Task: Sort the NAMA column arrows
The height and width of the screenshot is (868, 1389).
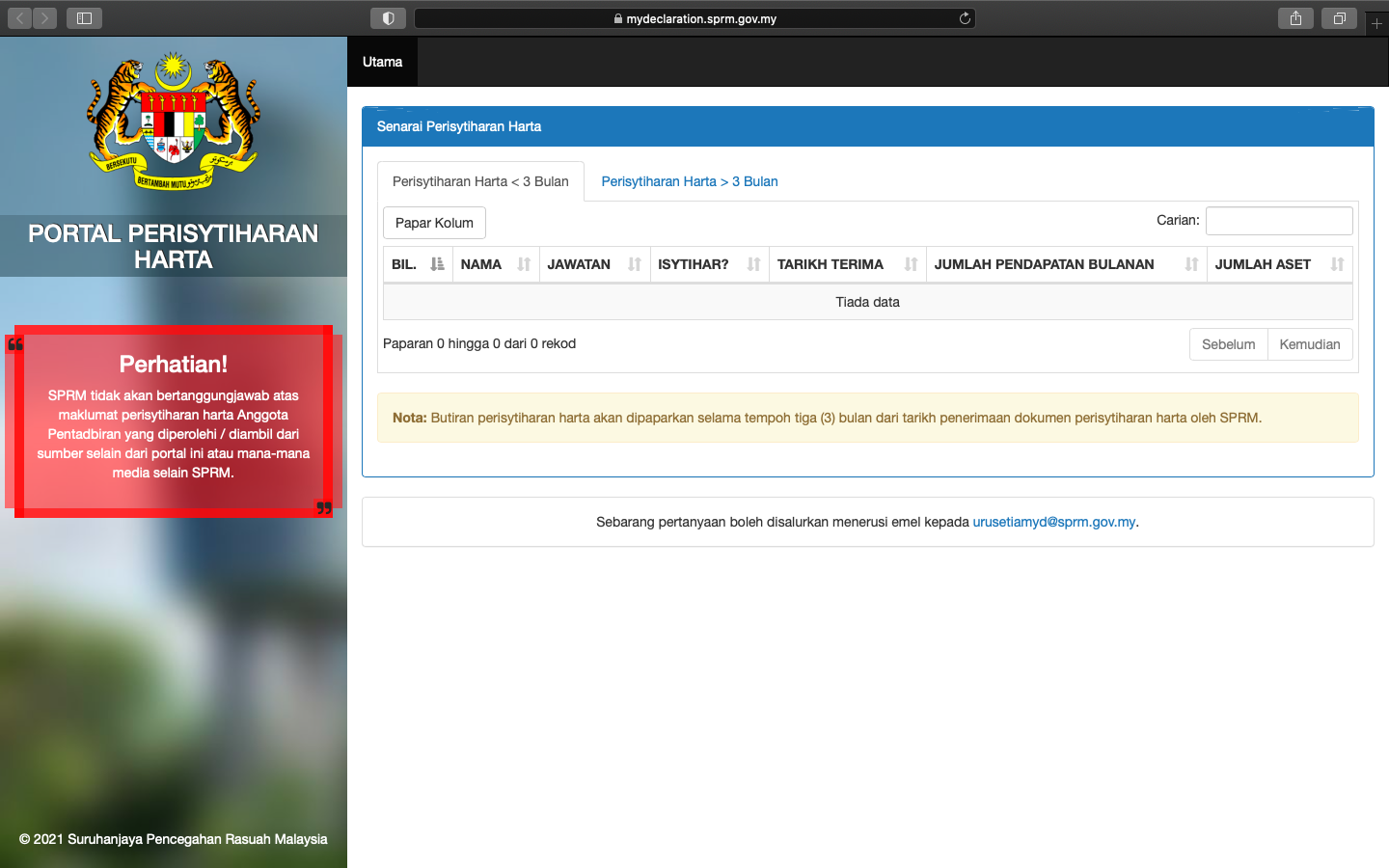Action: [524, 264]
